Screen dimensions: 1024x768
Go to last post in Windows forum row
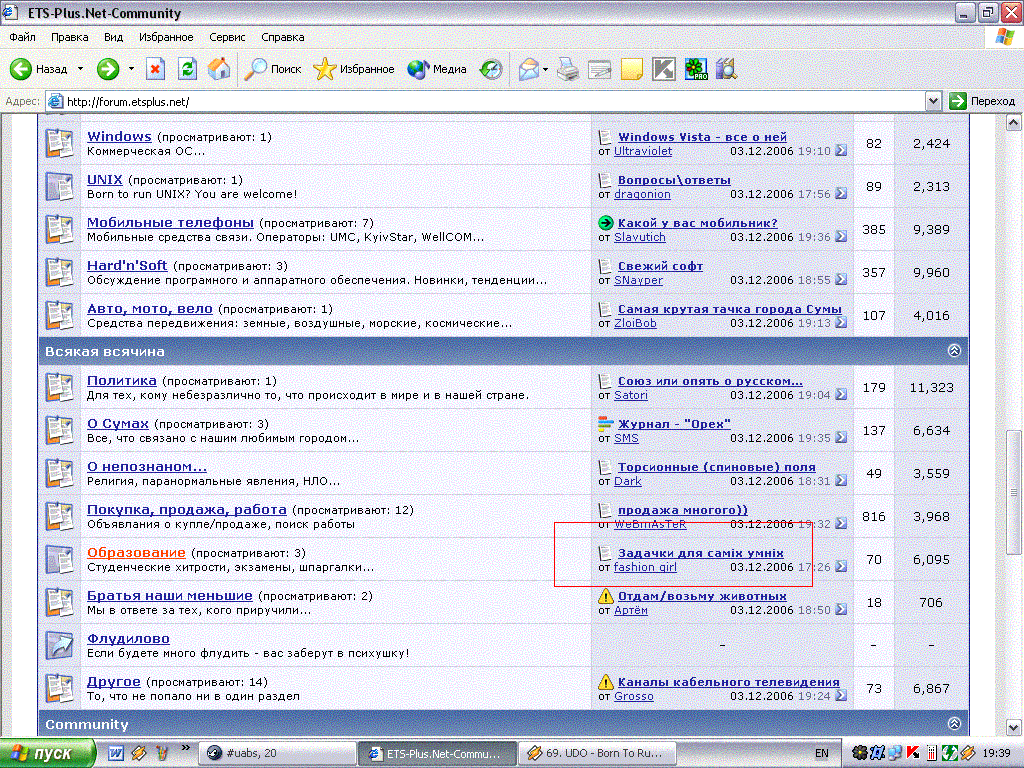(x=841, y=151)
